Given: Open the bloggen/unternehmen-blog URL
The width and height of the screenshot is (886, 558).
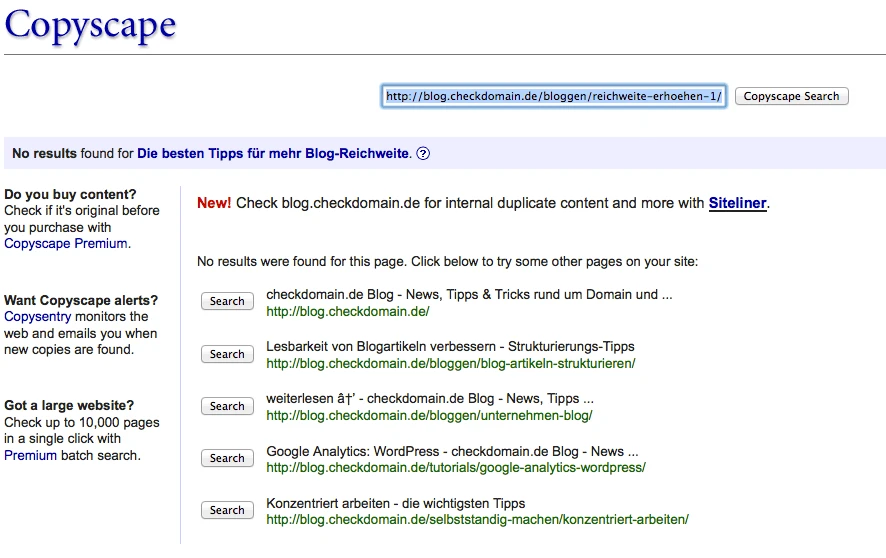Looking at the screenshot, I should coord(429,415).
